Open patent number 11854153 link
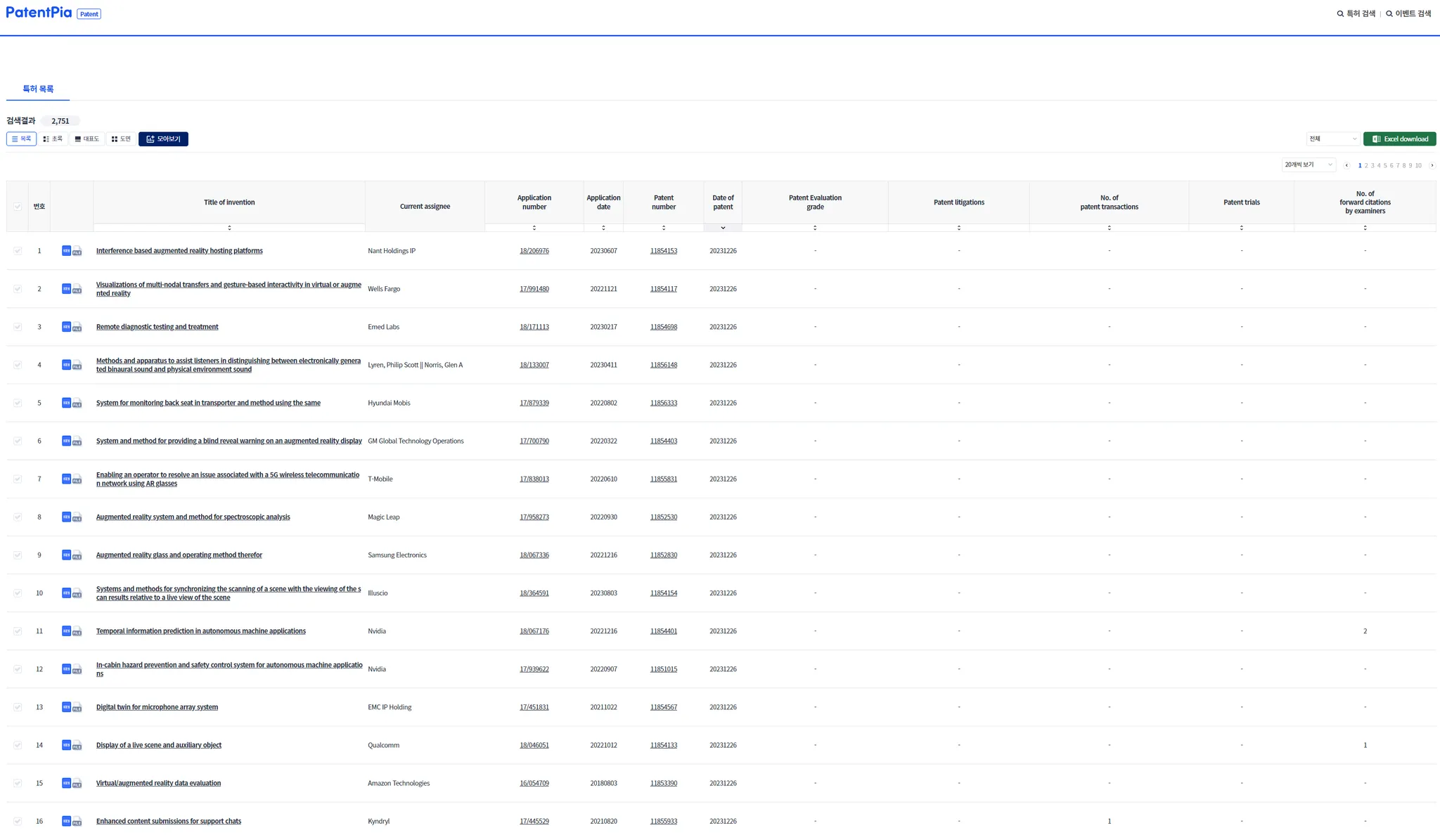The height and width of the screenshot is (840, 1440). (x=663, y=251)
